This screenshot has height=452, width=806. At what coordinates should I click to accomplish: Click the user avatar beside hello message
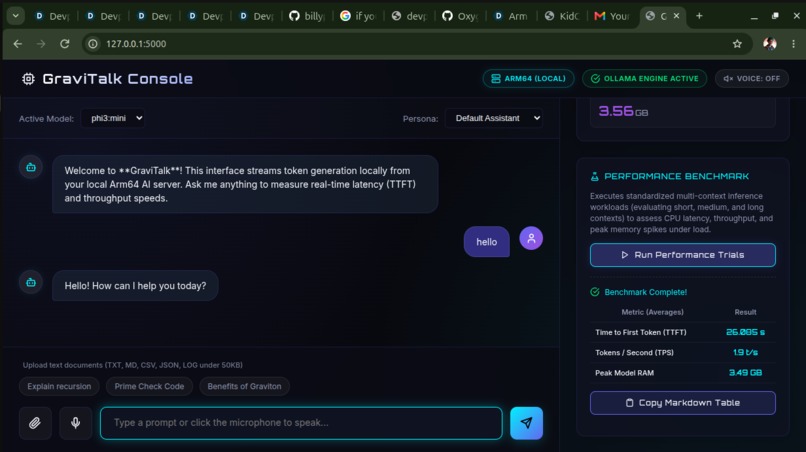531,238
